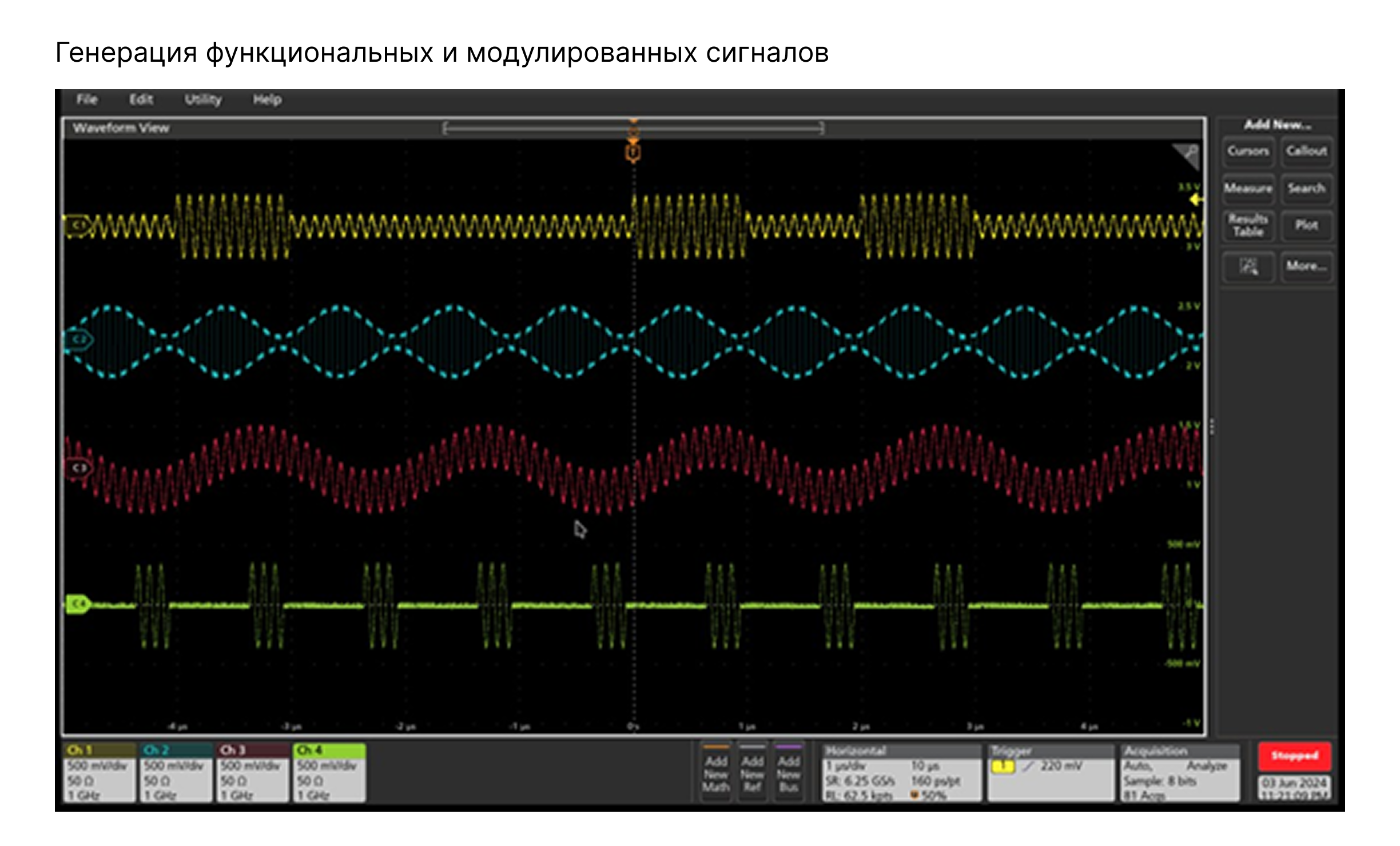Open the Ch 2 settings badge
Screen dimensions: 1400x846
pyautogui.click(x=176, y=772)
